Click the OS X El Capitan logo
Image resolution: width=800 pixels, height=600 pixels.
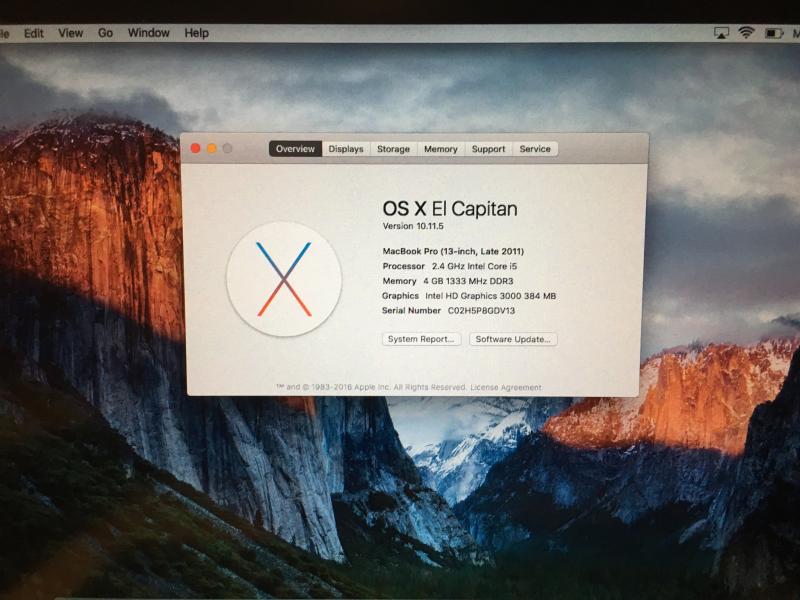[x=284, y=279]
